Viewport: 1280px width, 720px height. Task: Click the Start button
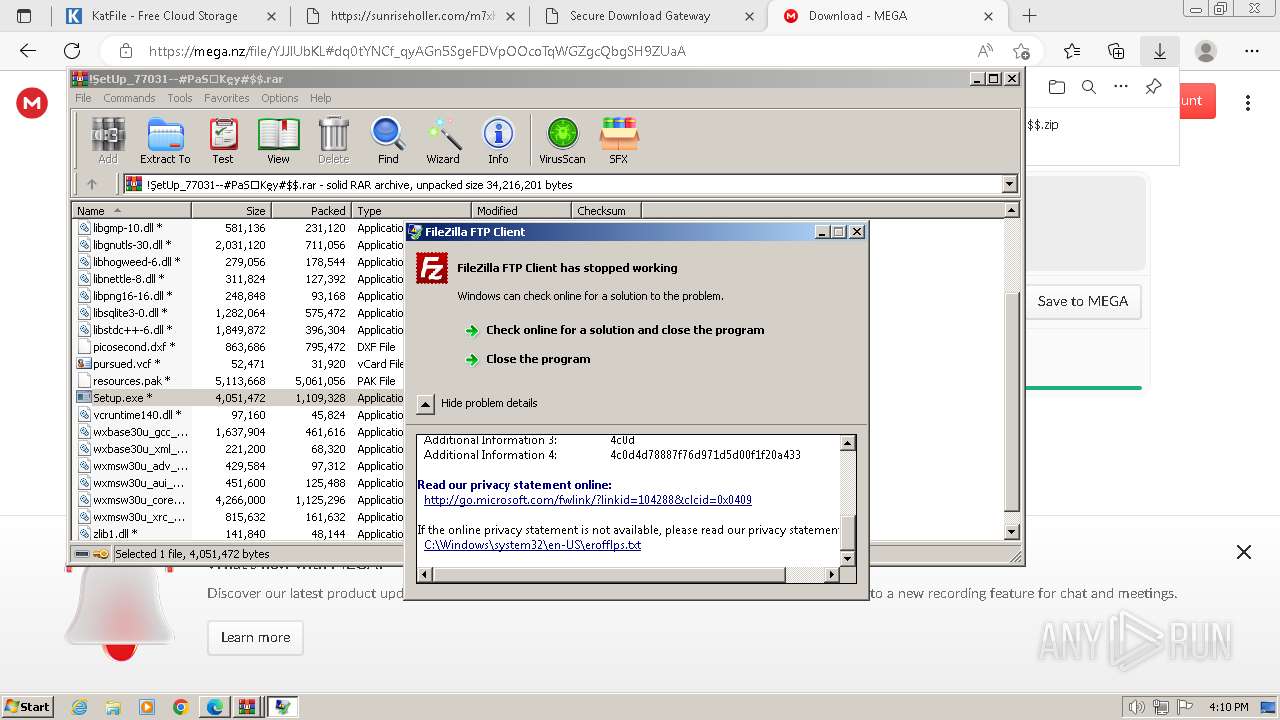point(27,707)
